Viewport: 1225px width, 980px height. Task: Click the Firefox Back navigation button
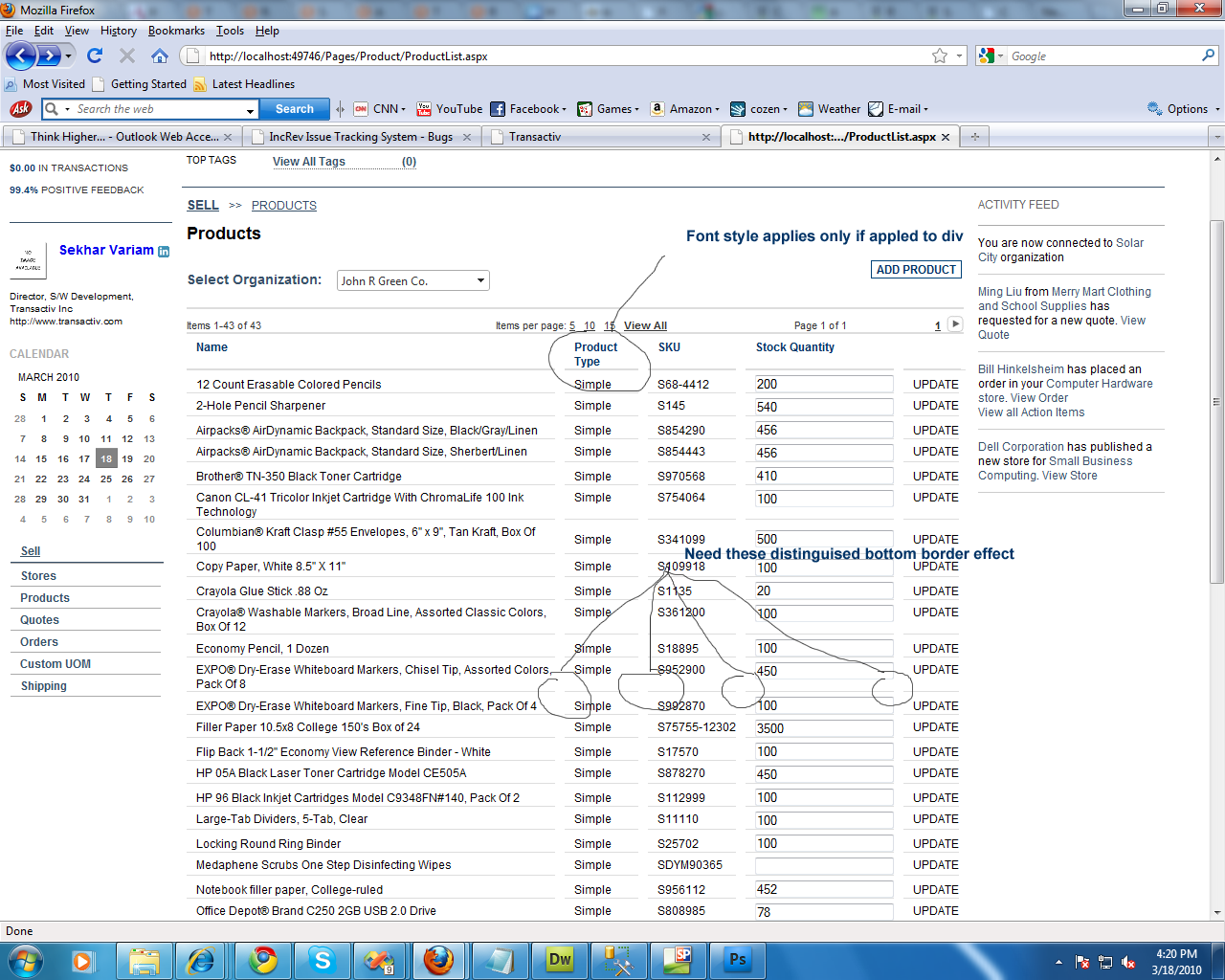point(21,56)
